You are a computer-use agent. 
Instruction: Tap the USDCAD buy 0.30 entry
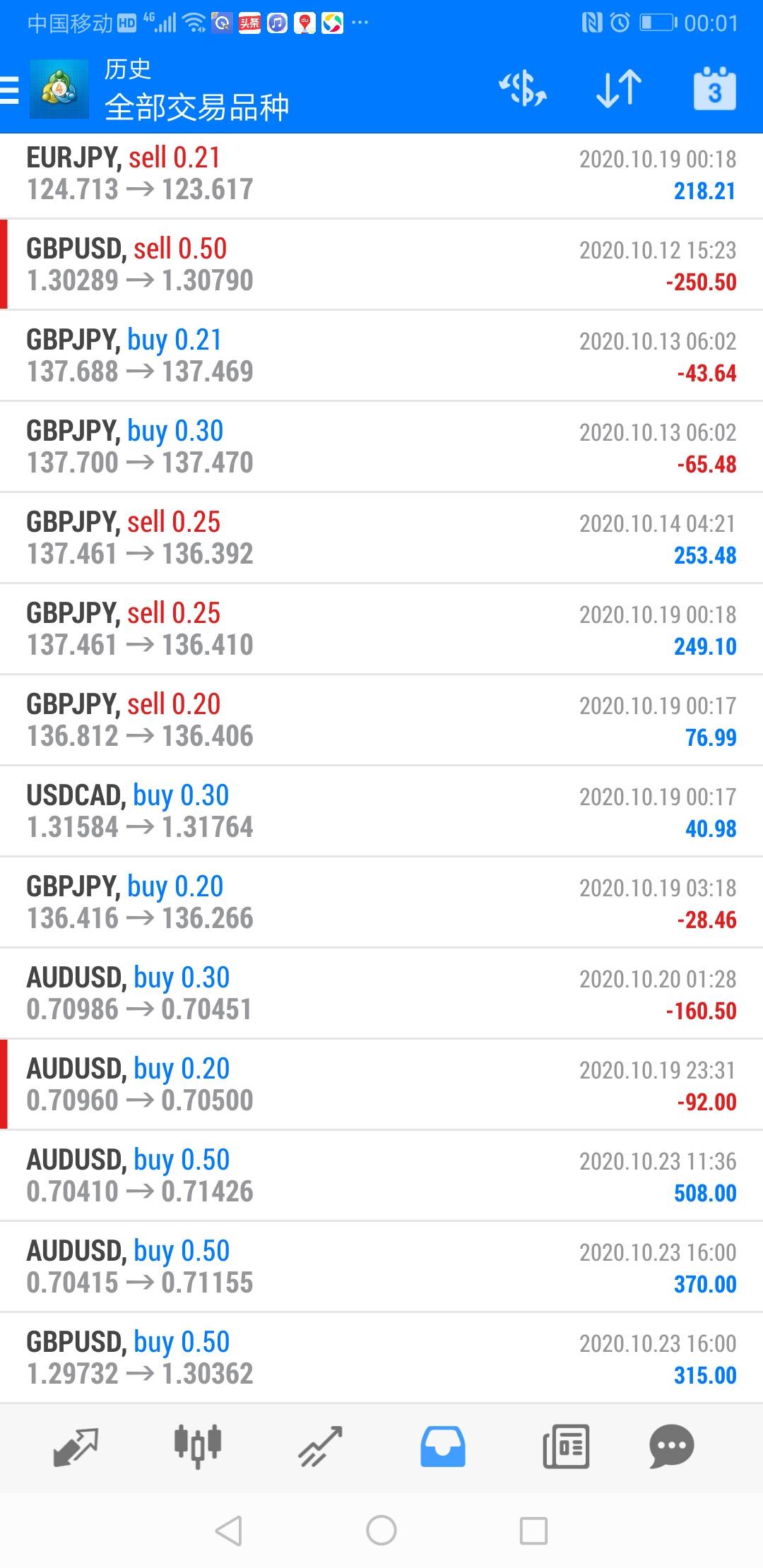point(381,812)
